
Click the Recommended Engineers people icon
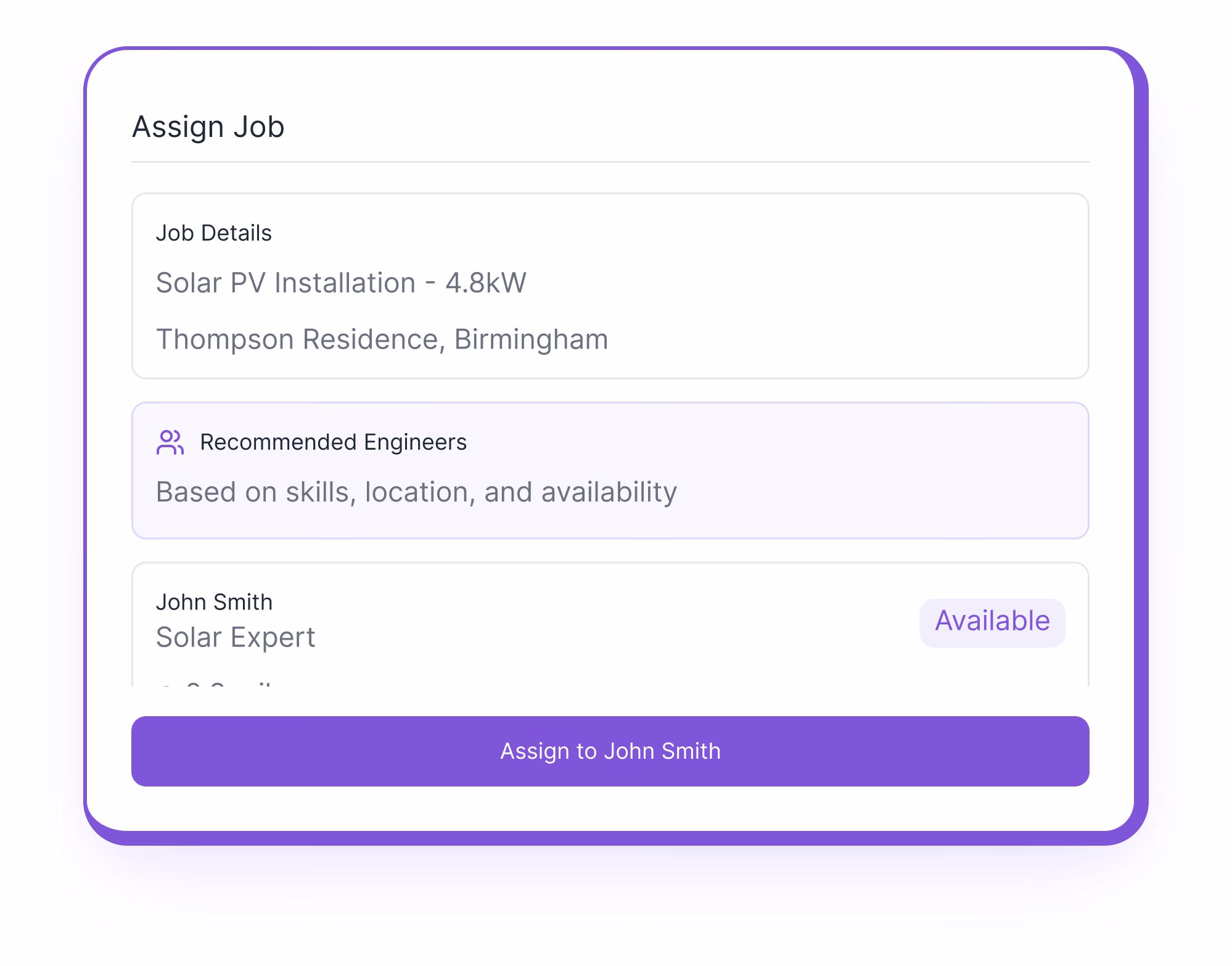(170, 442)
